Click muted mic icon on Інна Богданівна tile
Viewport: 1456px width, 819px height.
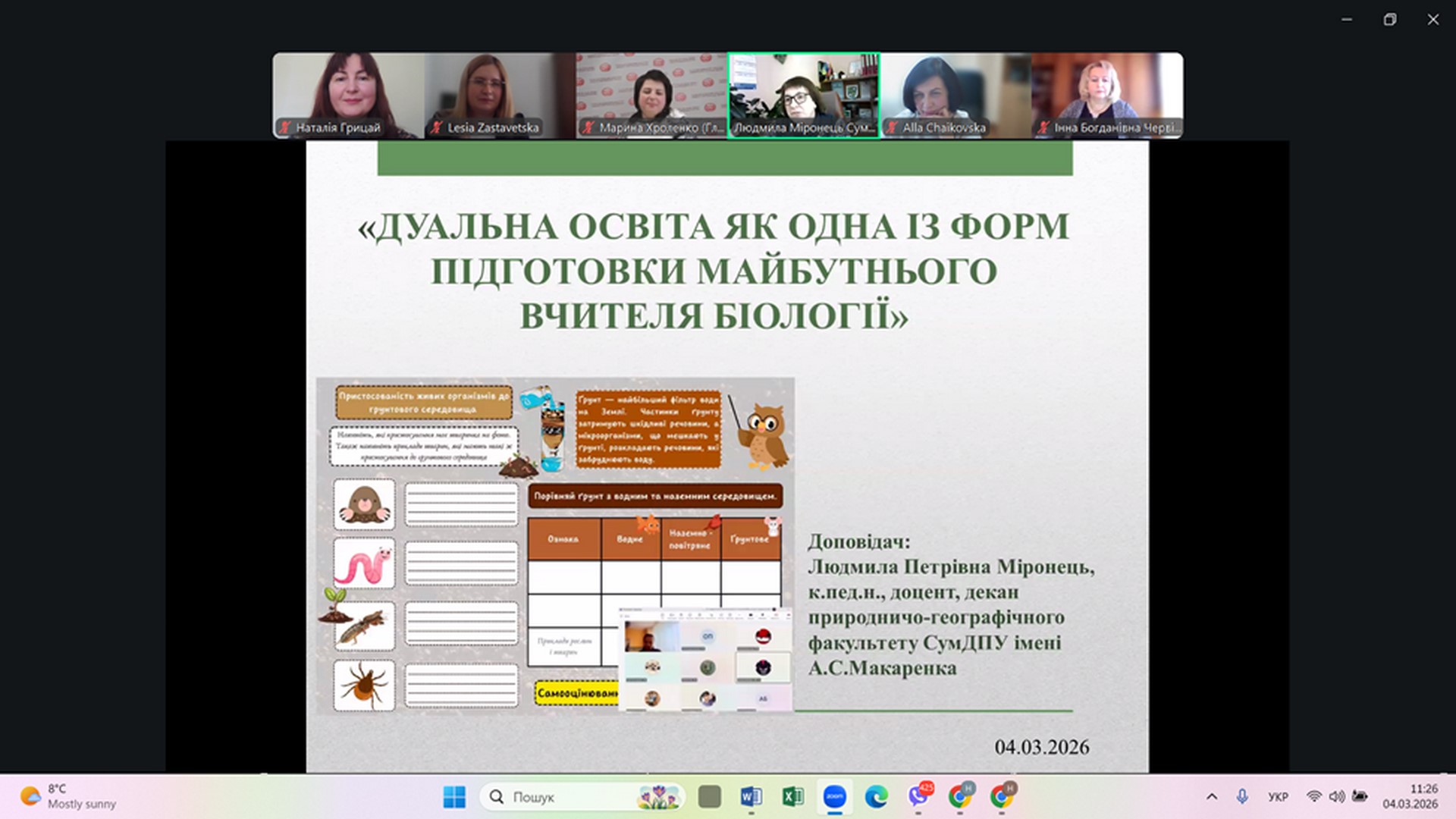point(1043,127)
